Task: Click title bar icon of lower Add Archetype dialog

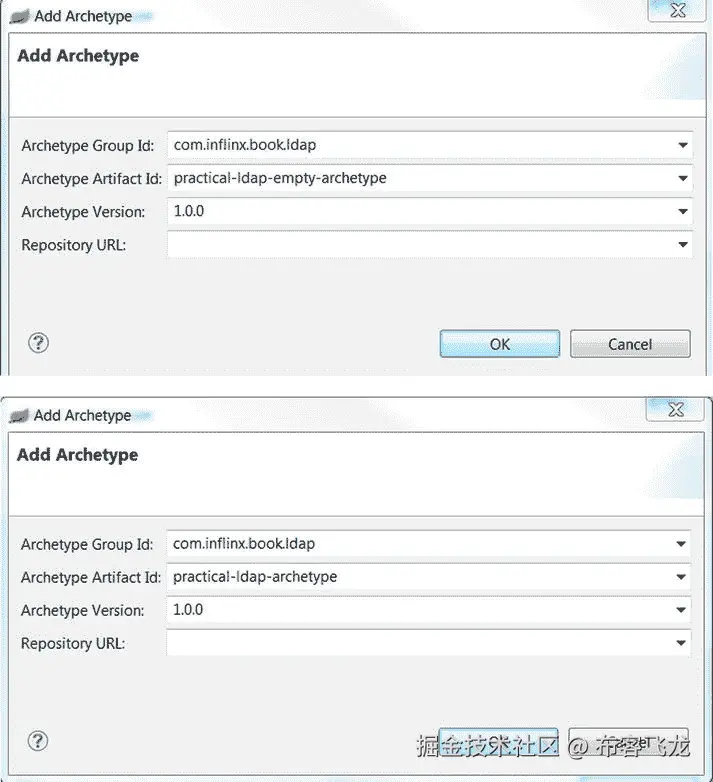Action: point(19,415)
